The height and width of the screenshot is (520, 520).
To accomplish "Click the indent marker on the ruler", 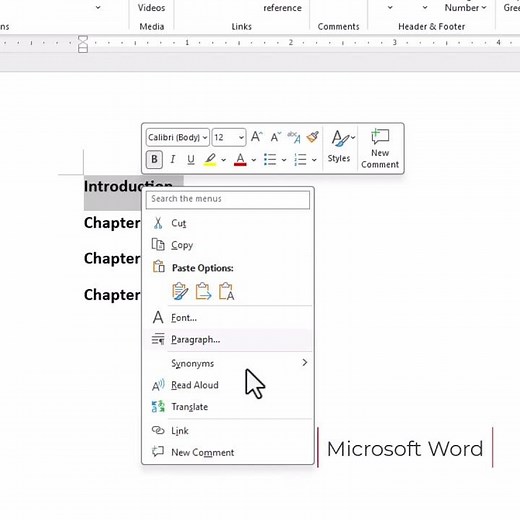I will (x=83, y=44).
